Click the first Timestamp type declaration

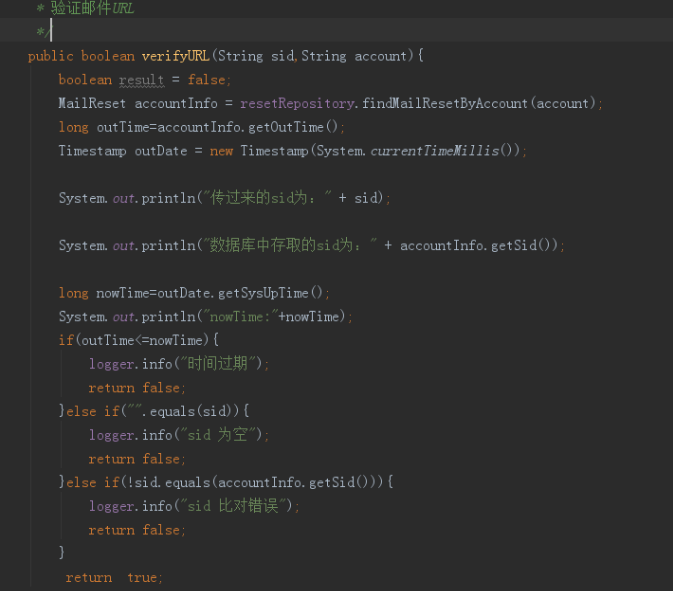92,151
